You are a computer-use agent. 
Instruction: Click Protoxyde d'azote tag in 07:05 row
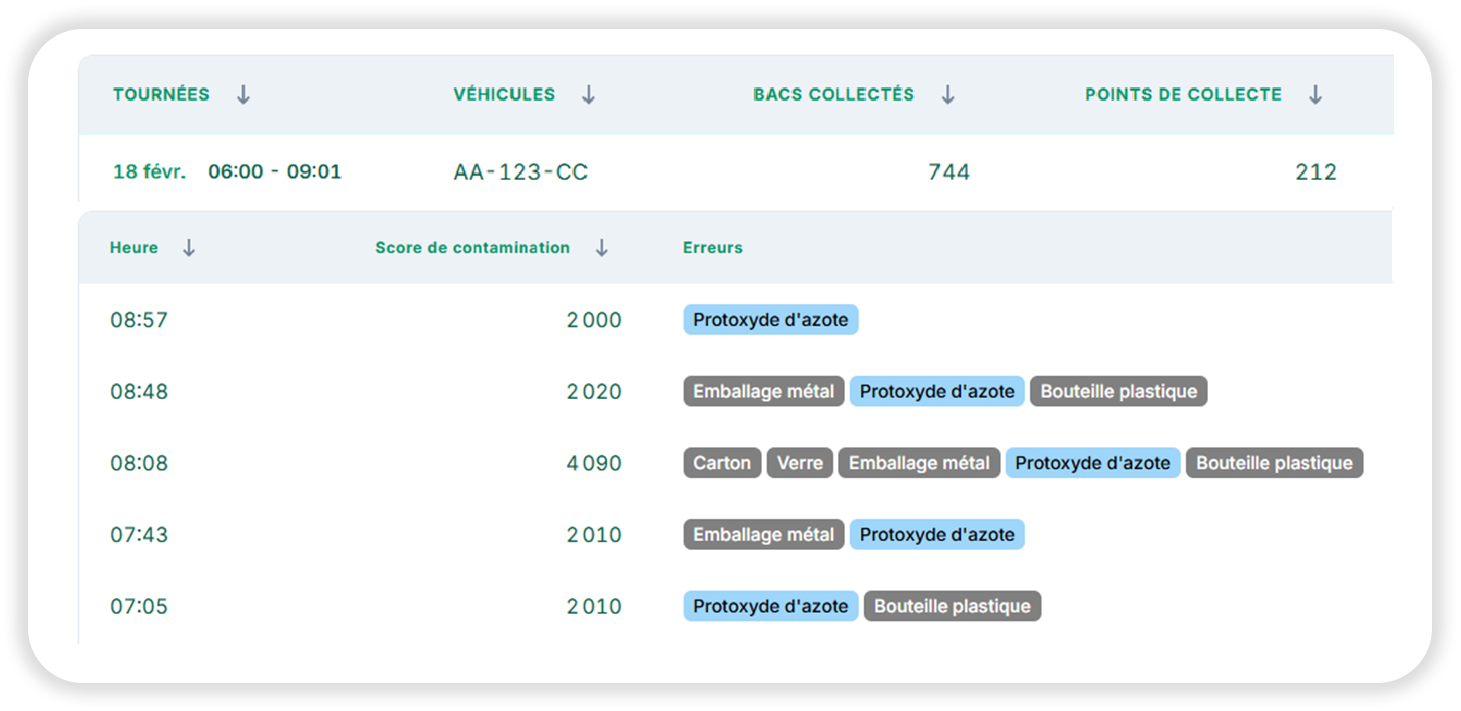(771, 606)
